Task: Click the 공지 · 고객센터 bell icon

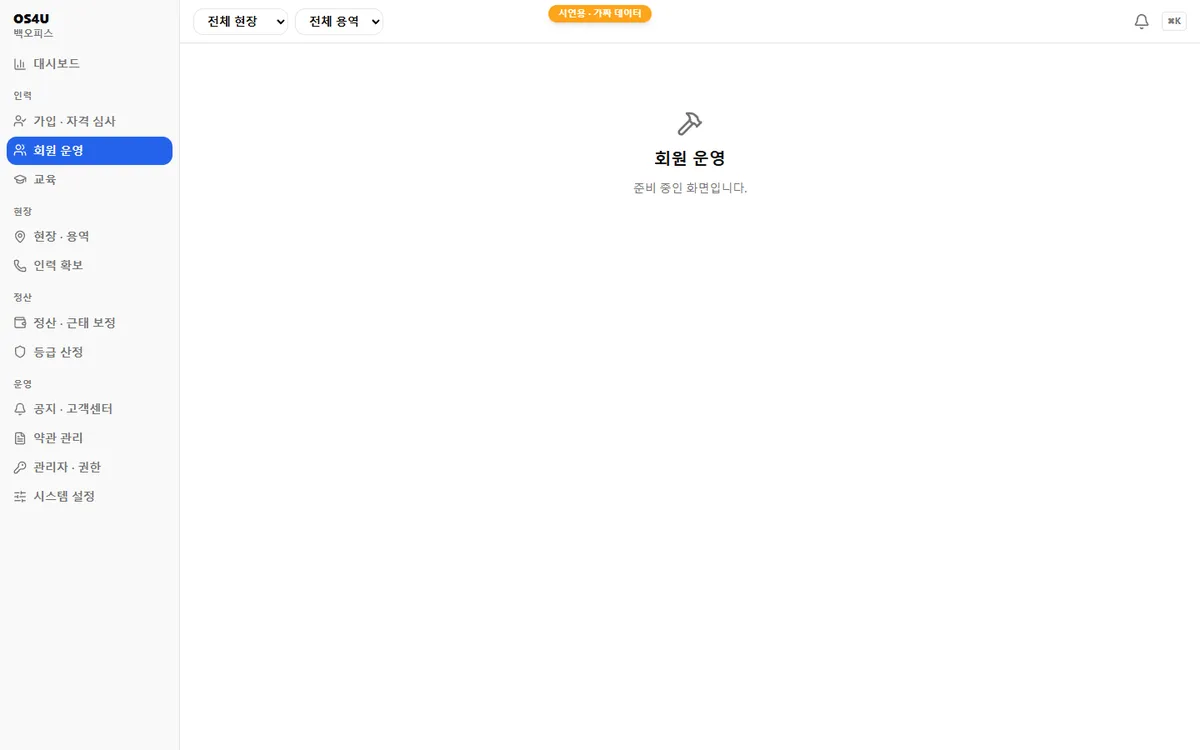Action: click(x=20, y=409)
